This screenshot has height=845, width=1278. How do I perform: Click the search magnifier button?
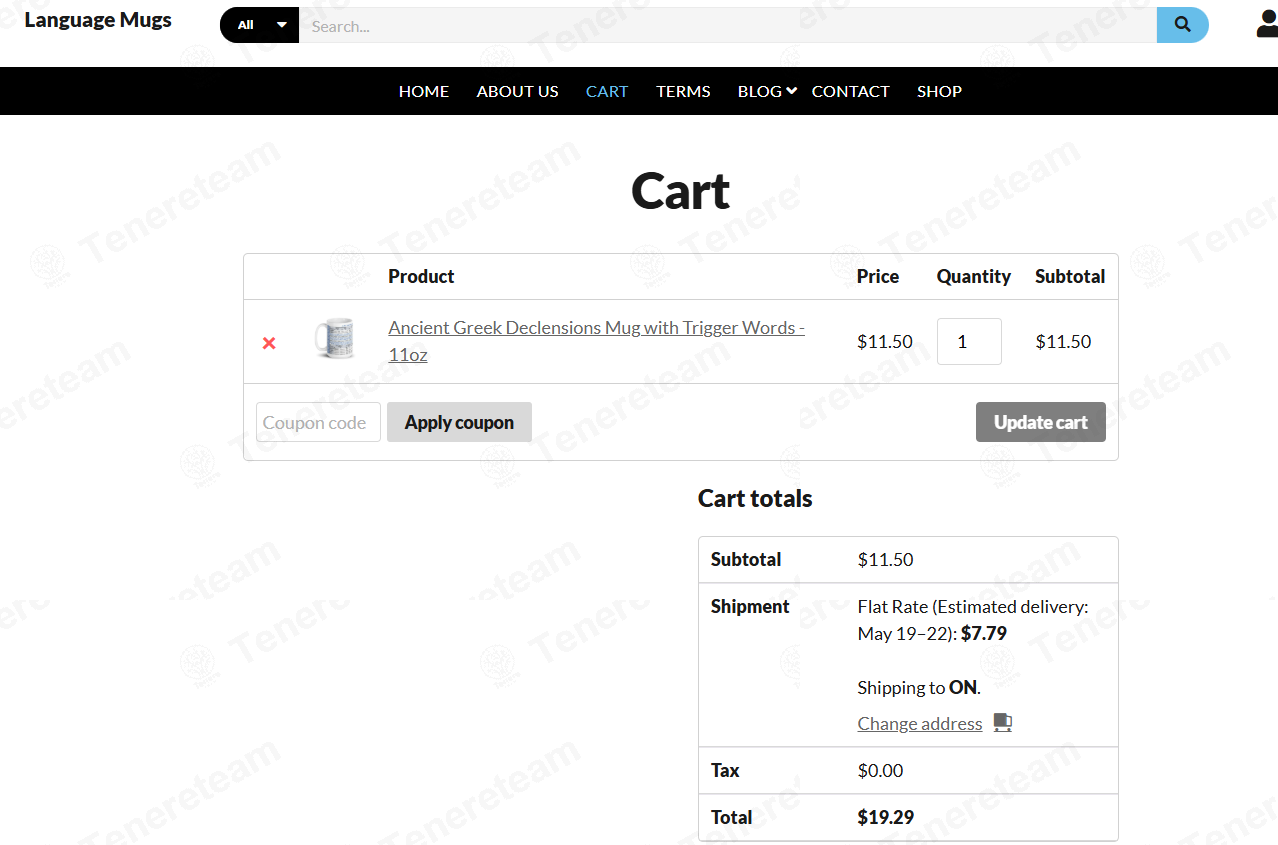[1182, 25]
